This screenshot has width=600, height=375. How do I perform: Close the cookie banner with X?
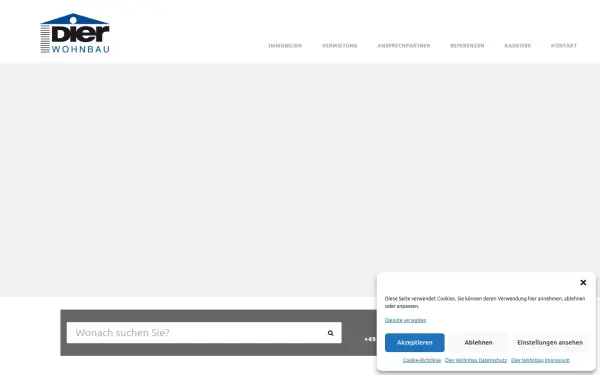pos(583,282)
